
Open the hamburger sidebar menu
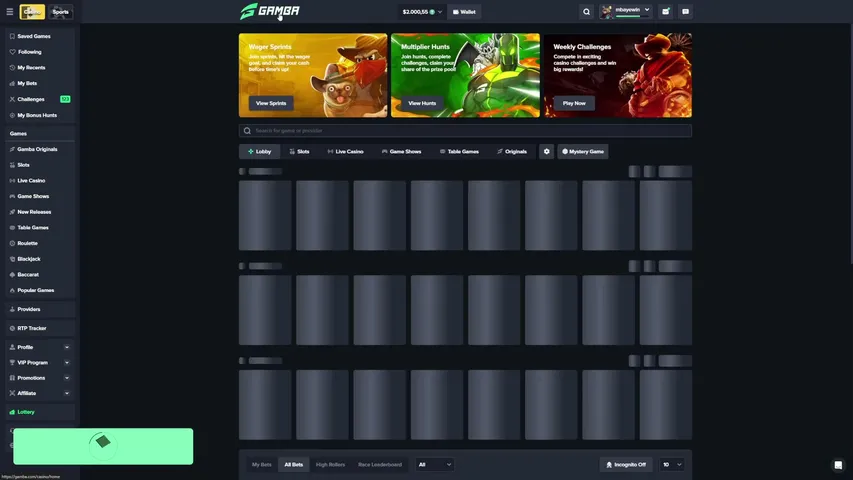[x=9, y=11]
